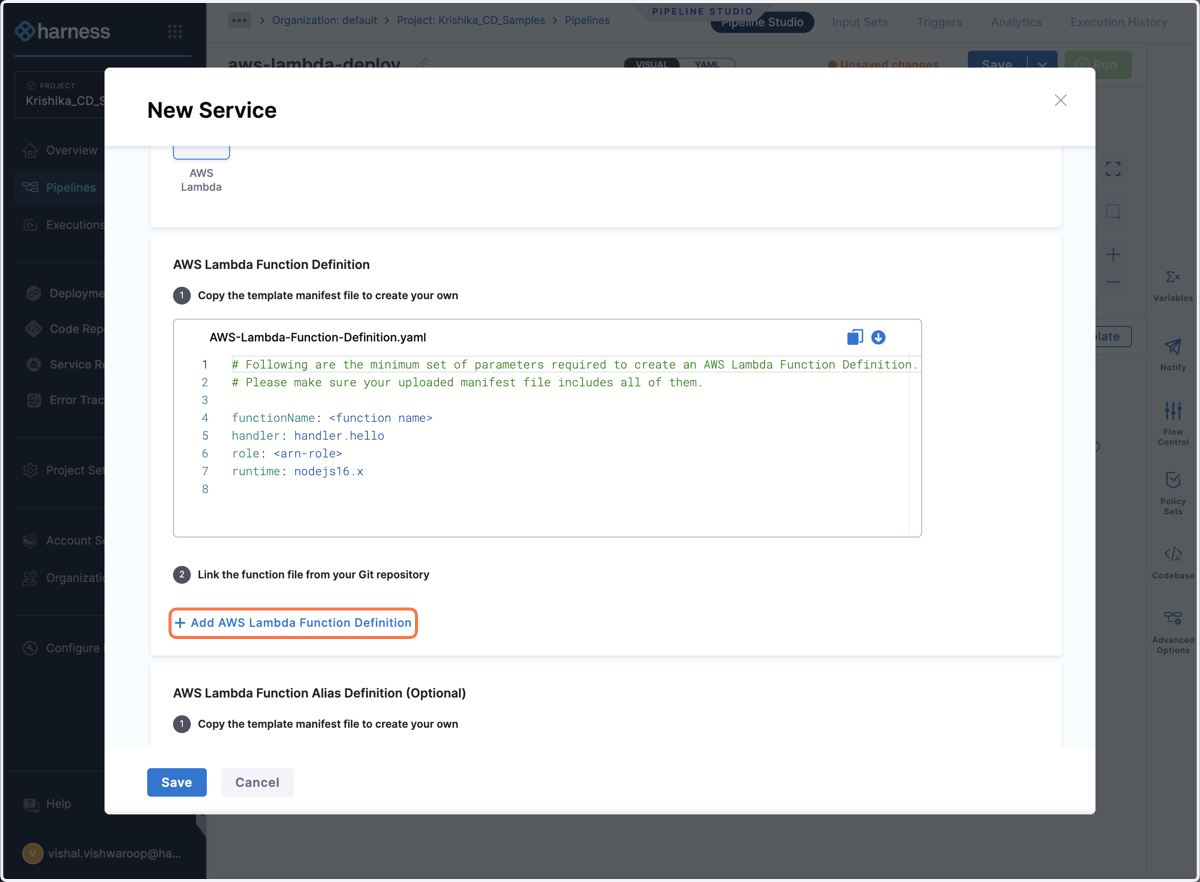Open the Analytics tab
This screenshot has height=882, width=1200.
(x=1016, y=22)
